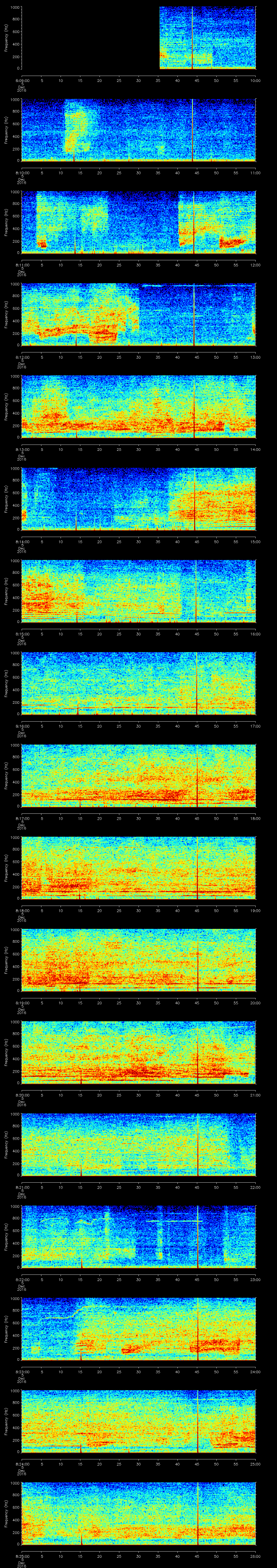
Task: Open the spectrogram panel starting at 8:13:00
Action: (x=139, y=407)
